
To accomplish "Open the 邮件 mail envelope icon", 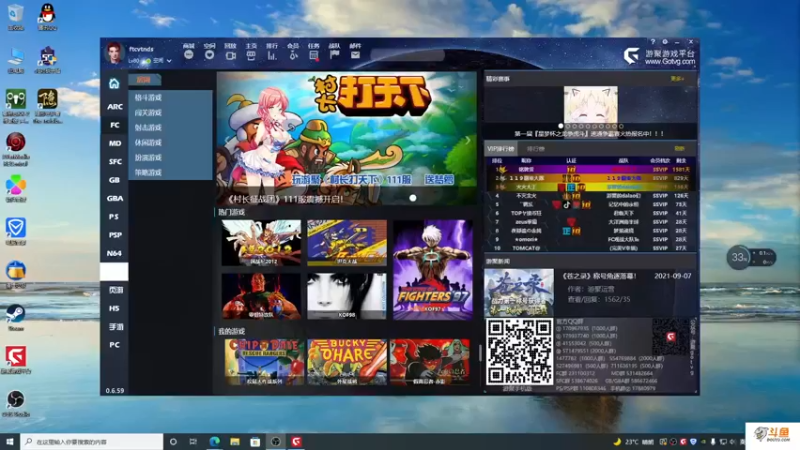I will [355, 55].
